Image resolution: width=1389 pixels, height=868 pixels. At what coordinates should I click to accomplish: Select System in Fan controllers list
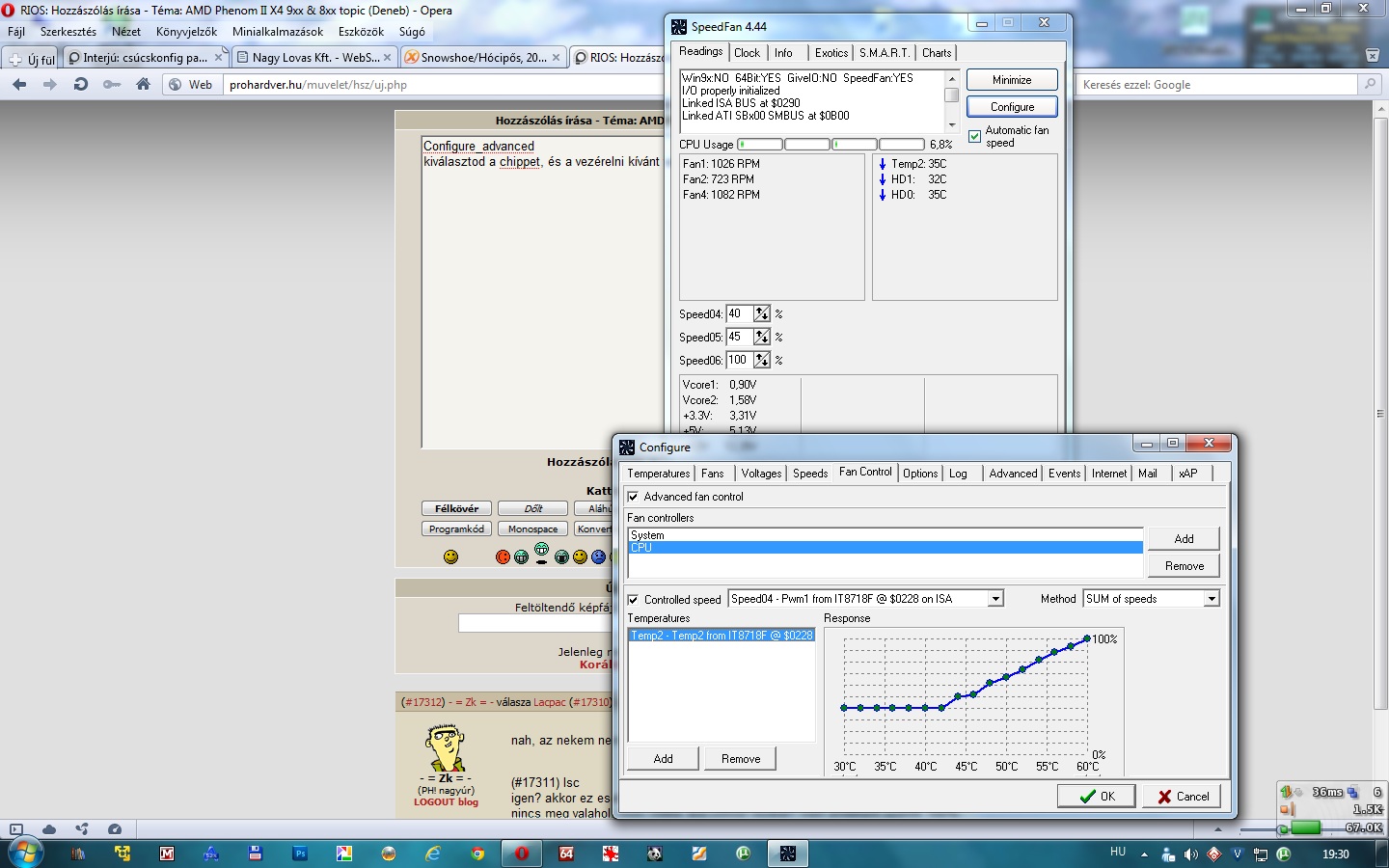click(885, 535)
